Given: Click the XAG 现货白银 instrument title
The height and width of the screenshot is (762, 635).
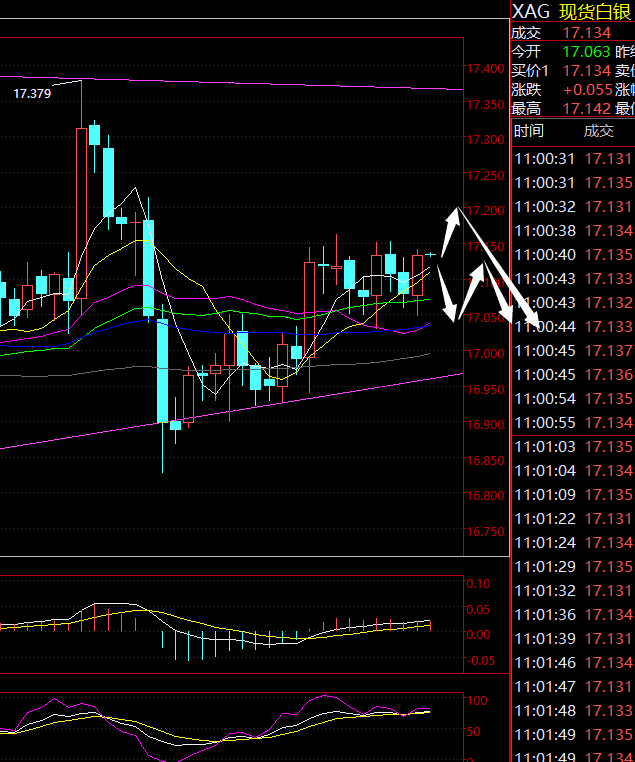Looking at the screenshot, I should tap(572, 12).
